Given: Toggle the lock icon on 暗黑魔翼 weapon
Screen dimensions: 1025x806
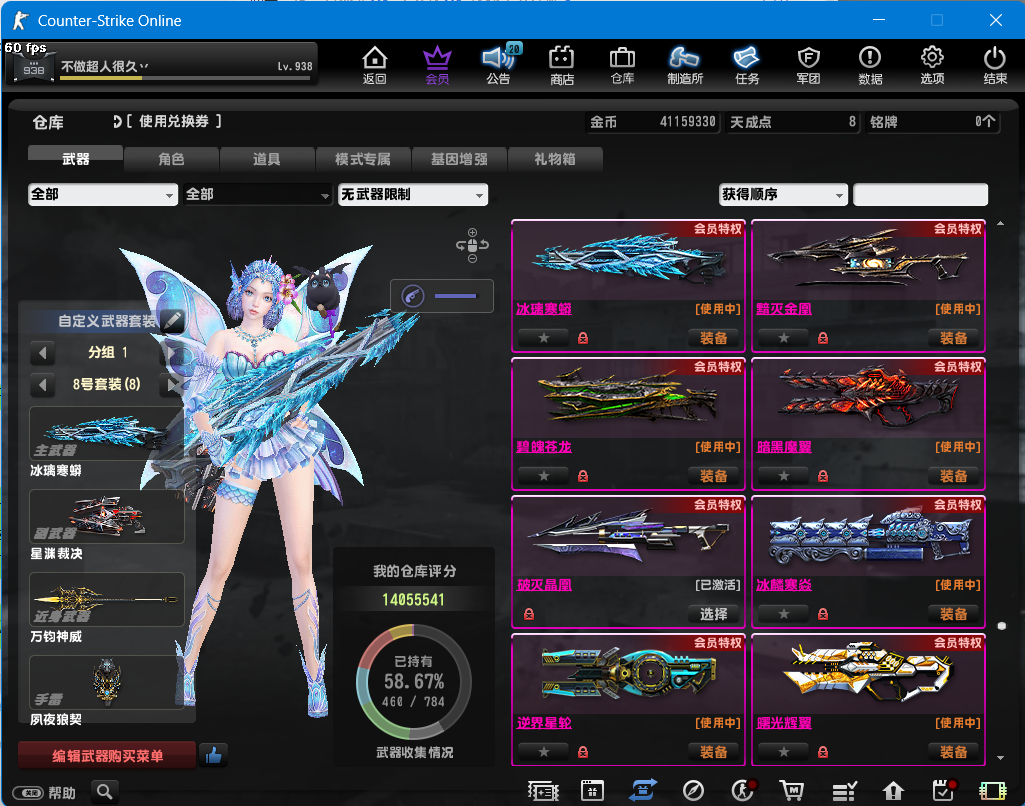Looking at the screenshot, I should 823,476.
